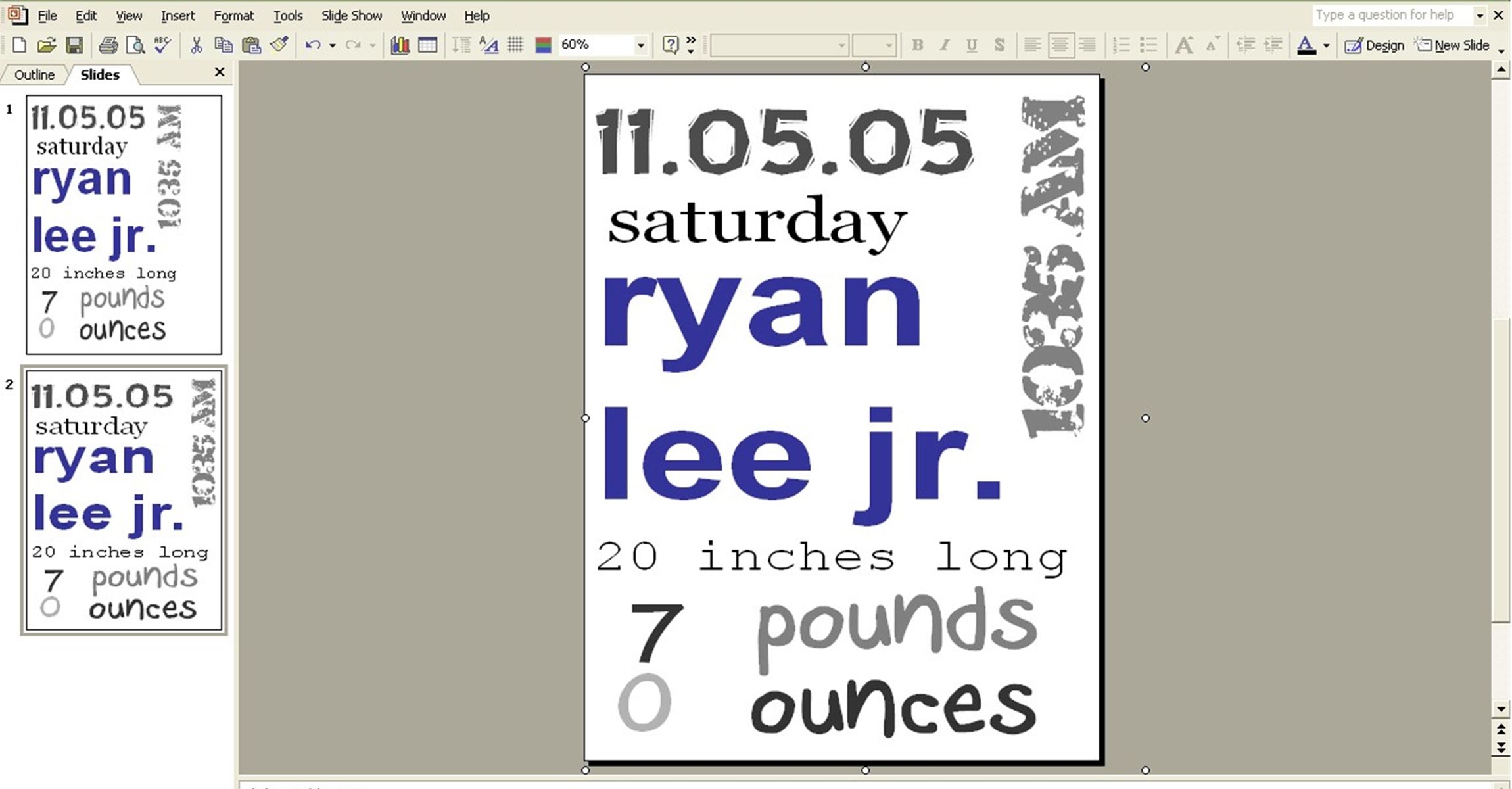The image size is (1512, 789).
Task: Click the Format Painter brush icon
Action: click(x=279, y=45)
